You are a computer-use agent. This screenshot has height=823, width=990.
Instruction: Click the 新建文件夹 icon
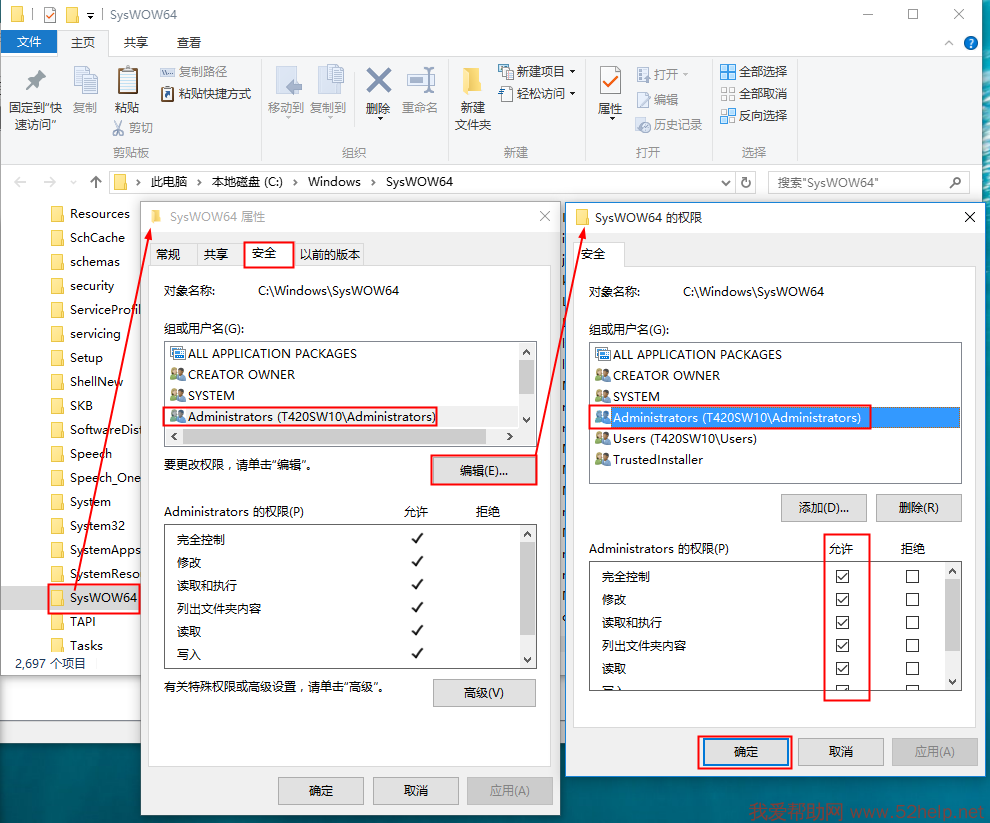click(473, 80)
